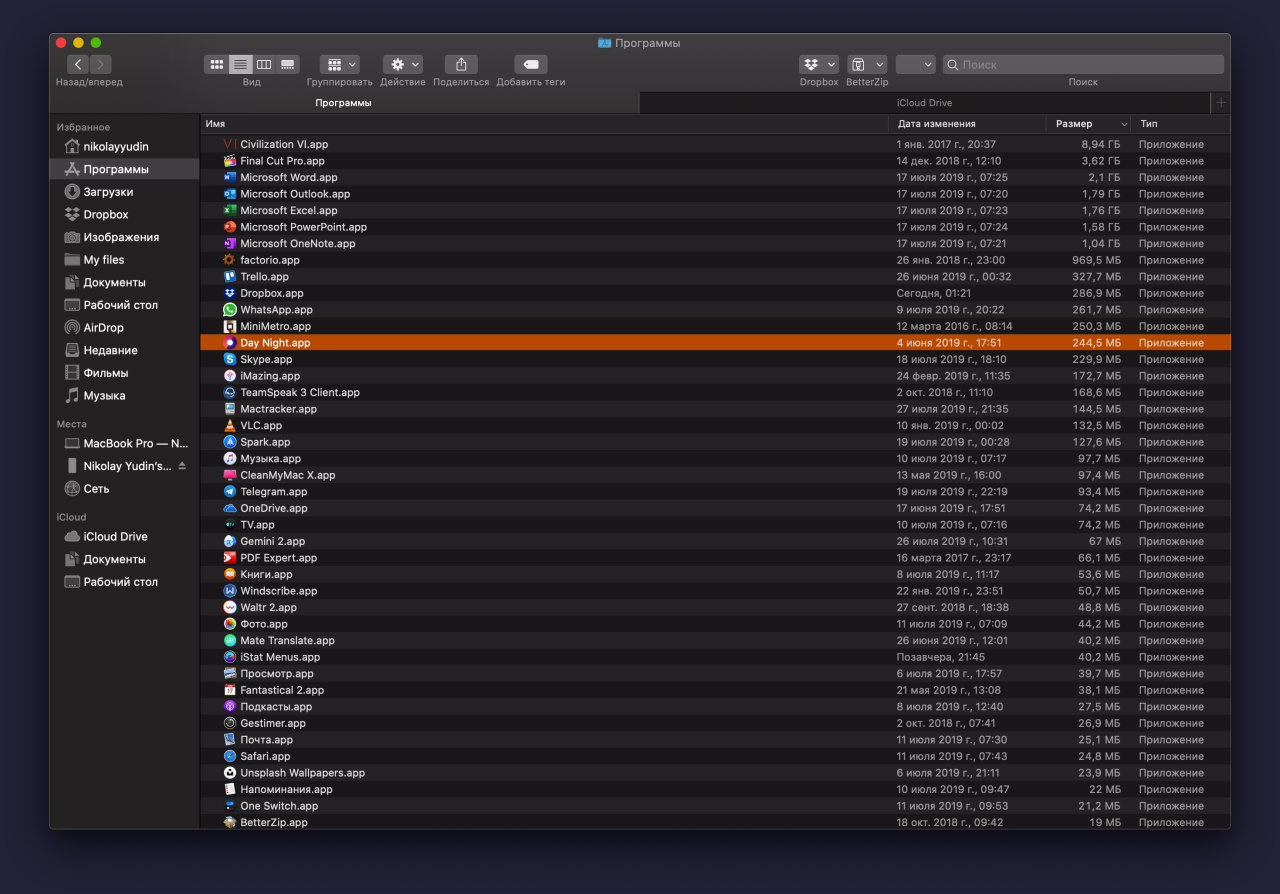Select the factorio.app icon
Image resolution: width=1280 pixels, height=894 pixels.
[x=230, y=260]
